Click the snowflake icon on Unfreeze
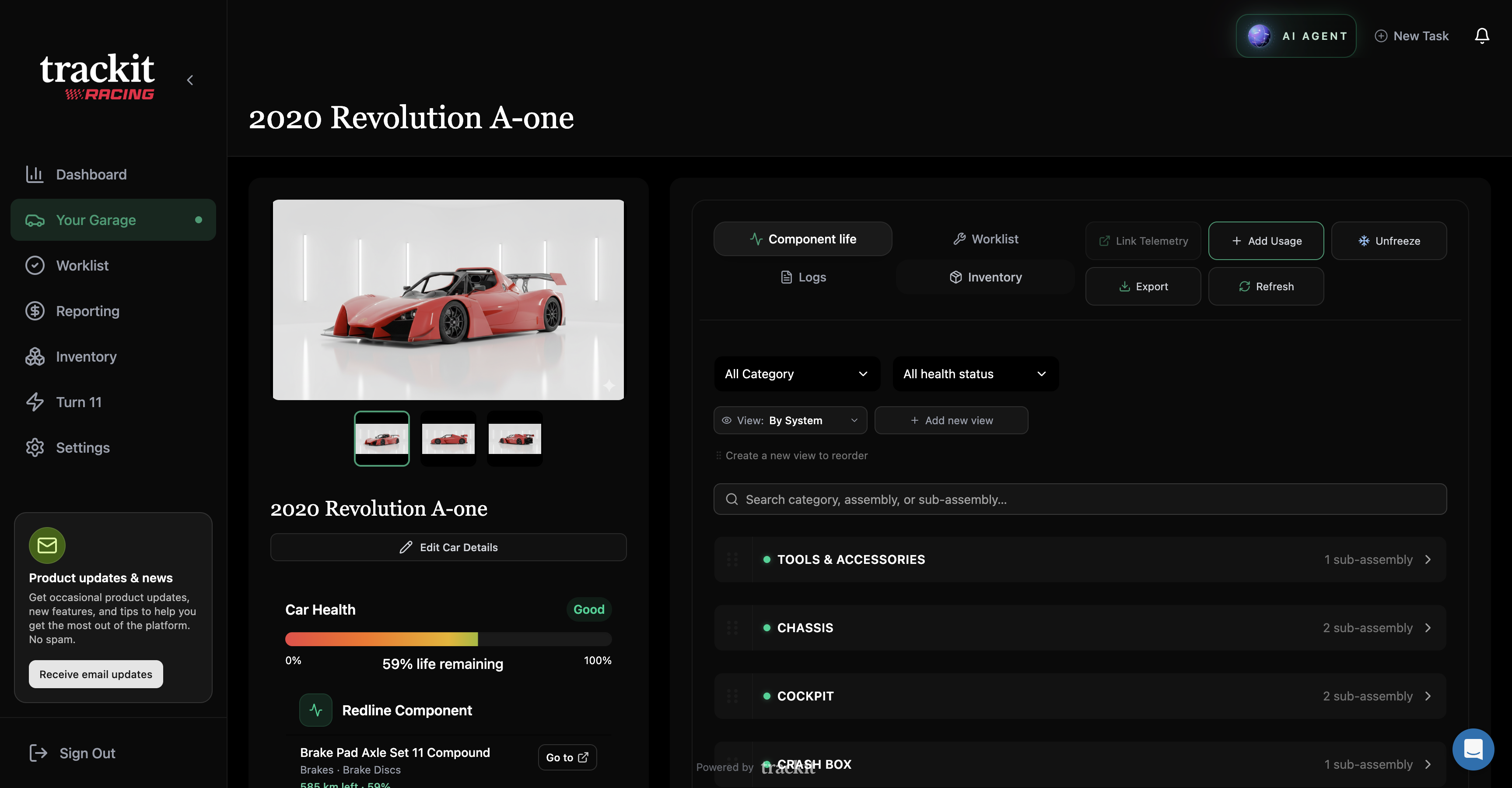The width and height of the screenshot is (1512, 788). pos(1364,241)
